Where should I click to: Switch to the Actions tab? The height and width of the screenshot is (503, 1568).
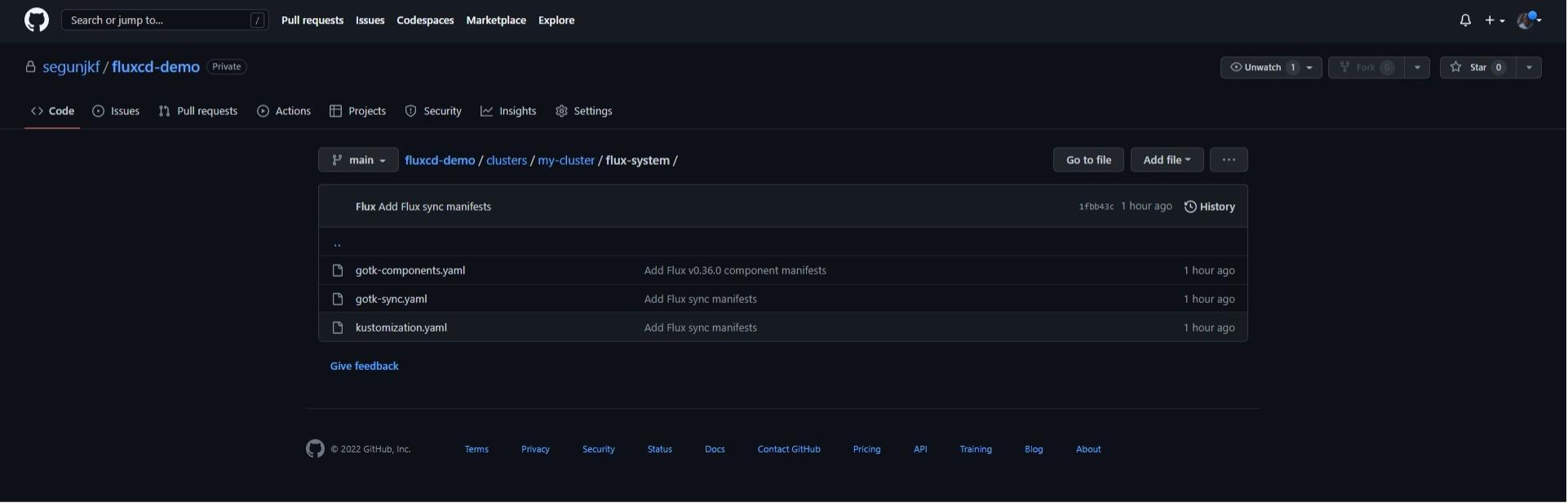pos(284,111)
